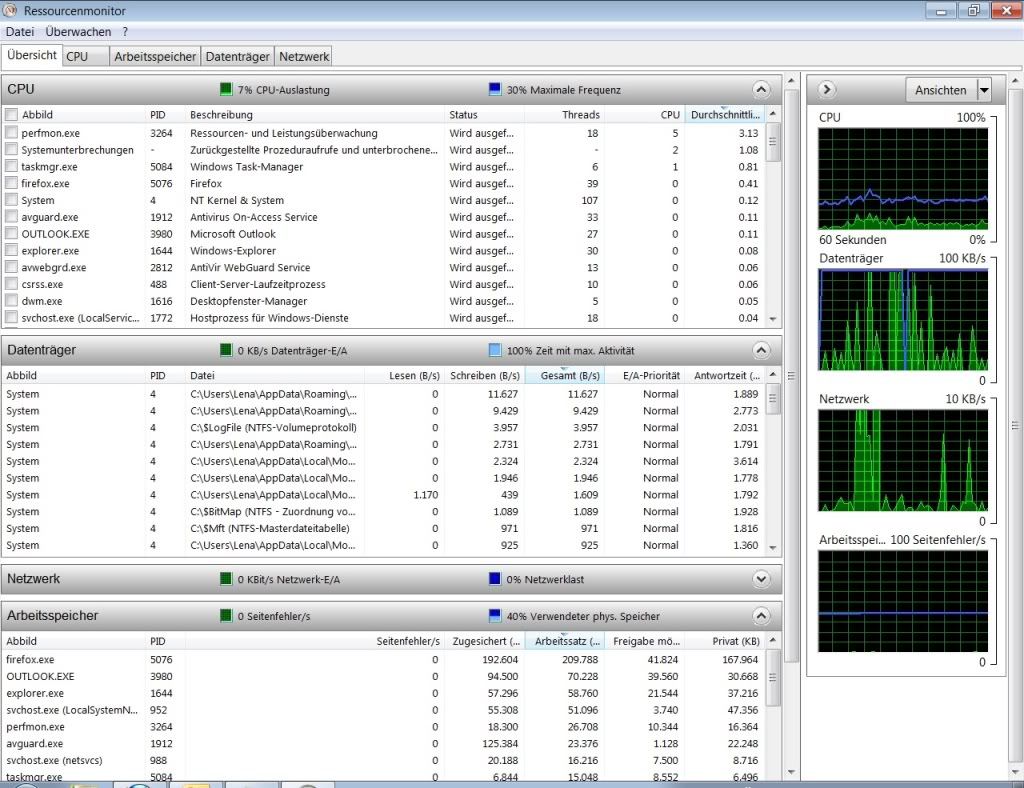Click the Ressourcenmonitor title bar icon

(11, 10)
